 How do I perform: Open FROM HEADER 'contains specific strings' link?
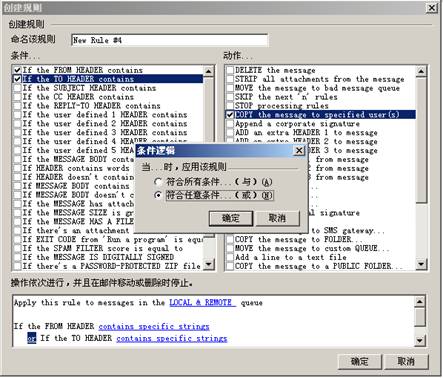click(x=154, y=326)
